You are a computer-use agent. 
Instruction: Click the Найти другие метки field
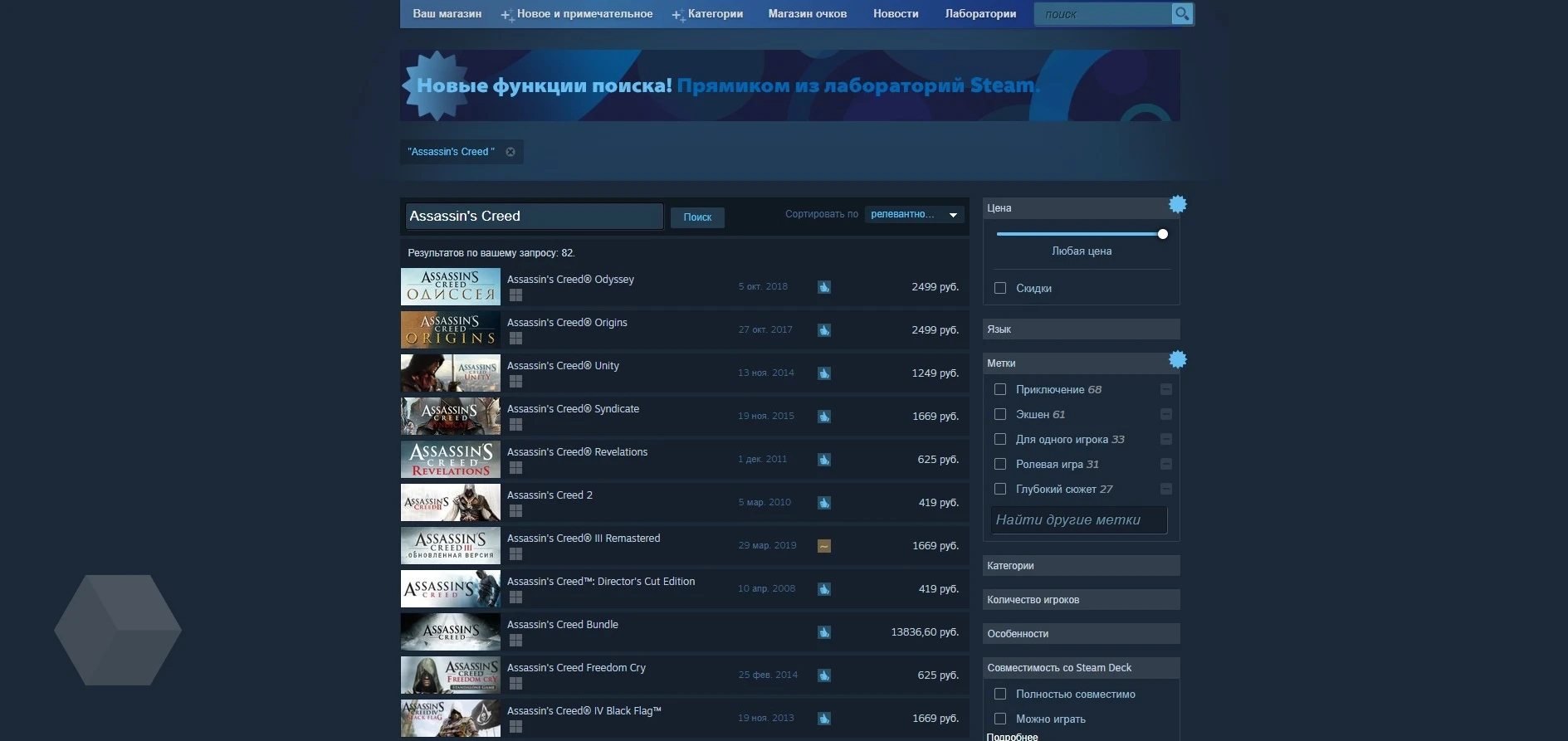1079,520
